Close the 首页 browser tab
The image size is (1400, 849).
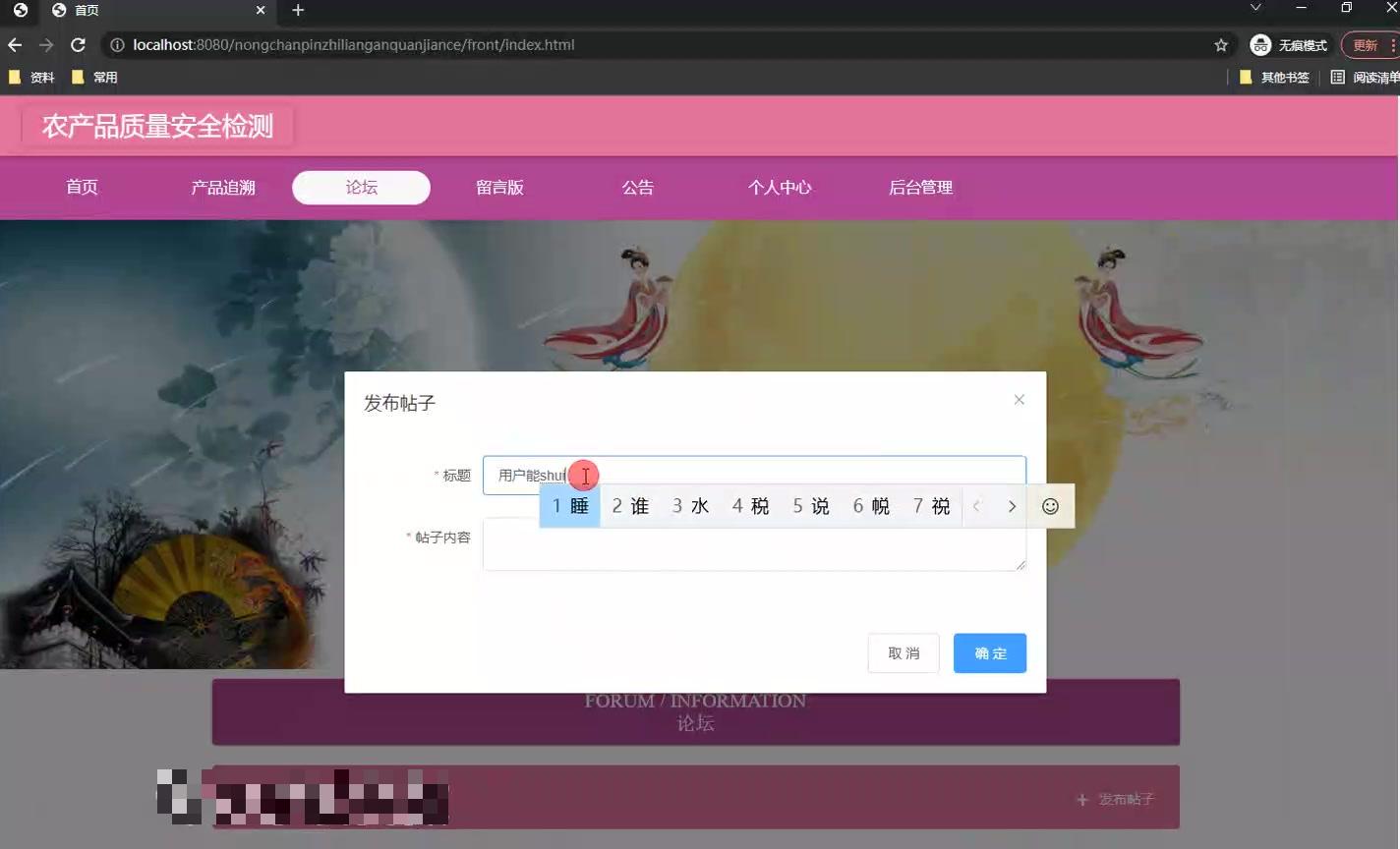[x=261, y=10]
